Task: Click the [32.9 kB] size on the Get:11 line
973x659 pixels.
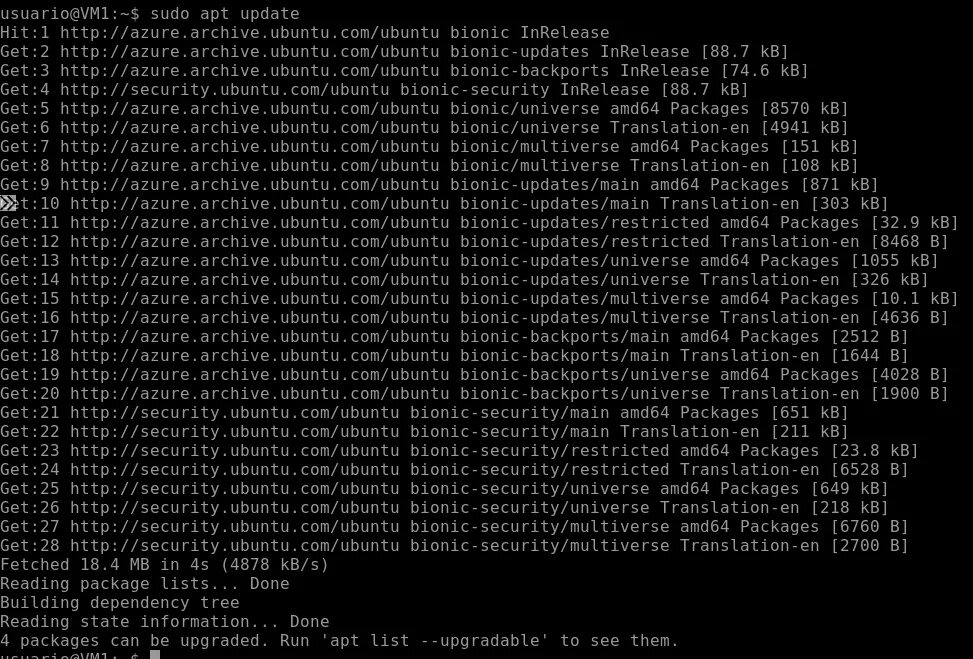Action: pos(915,223)
